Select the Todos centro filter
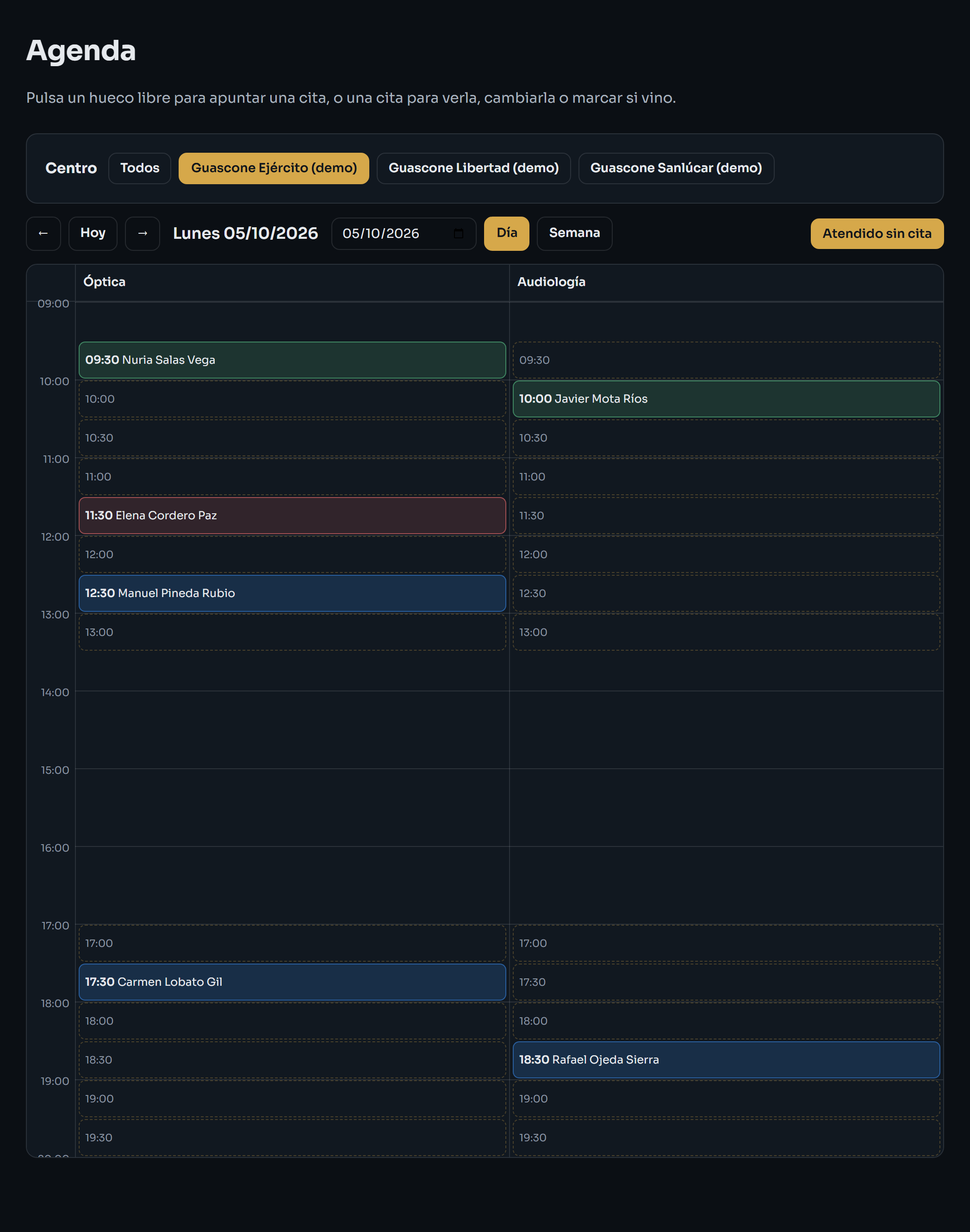Screen dimensions: 970x1232 (x=140, y=168)
